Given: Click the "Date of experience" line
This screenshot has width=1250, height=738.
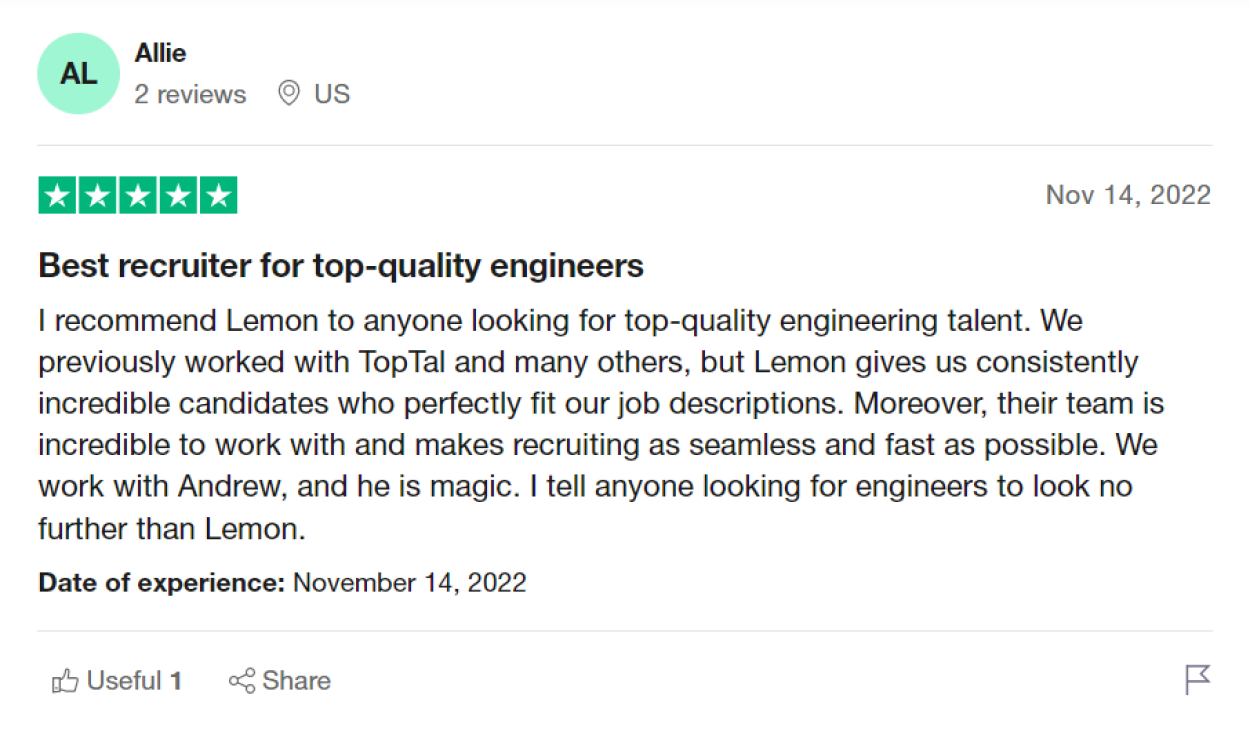Looking at the screenshot, I should pyautogui.click(x=282, y=582).
